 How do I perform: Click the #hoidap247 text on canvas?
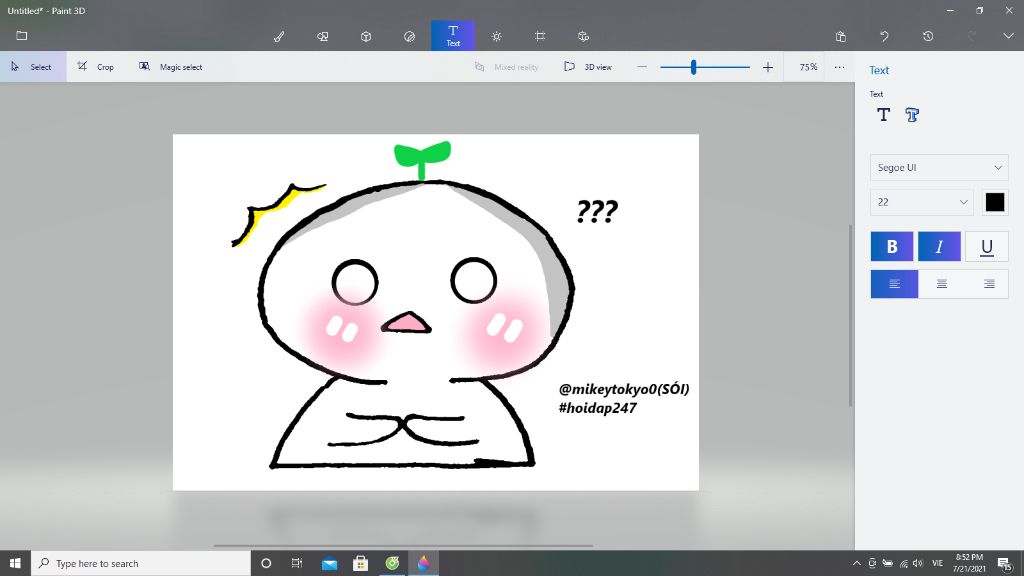598,408
